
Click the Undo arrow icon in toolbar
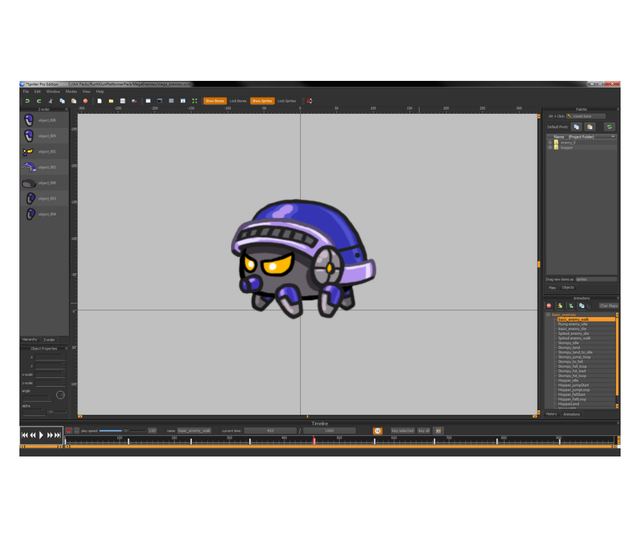click(x=27, y=101)
